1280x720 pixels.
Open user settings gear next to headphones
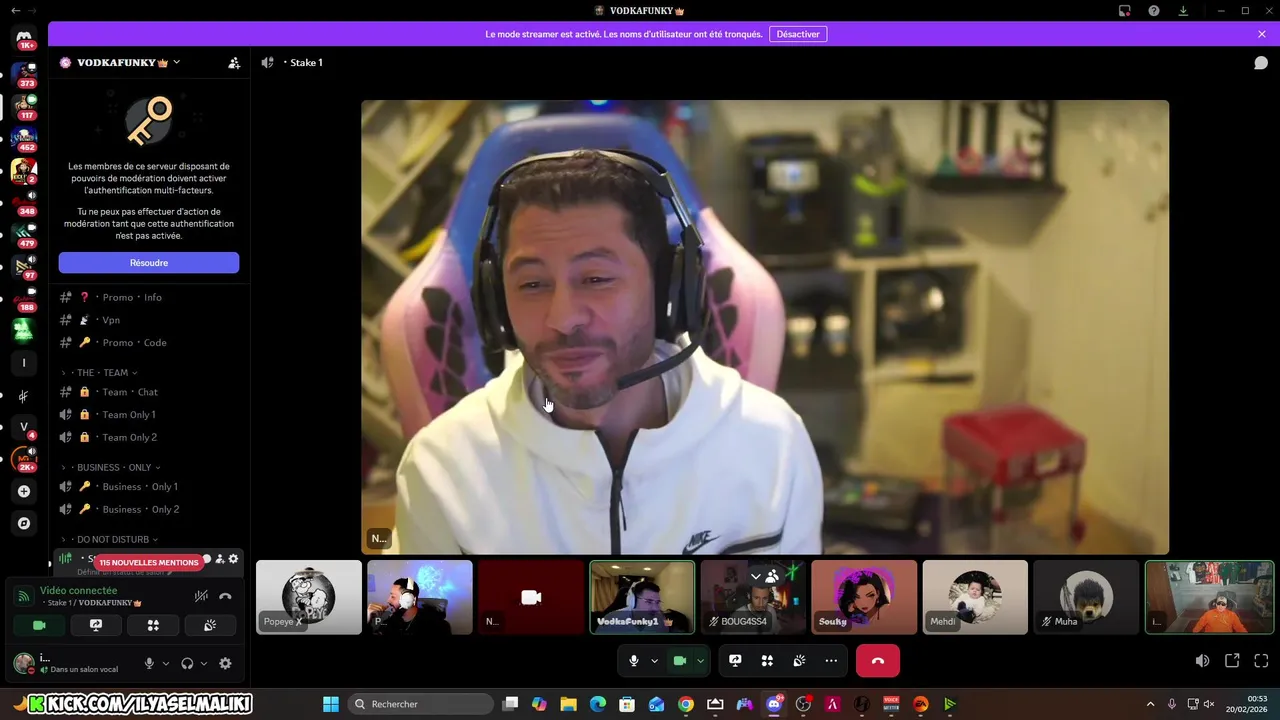[225, 663]
